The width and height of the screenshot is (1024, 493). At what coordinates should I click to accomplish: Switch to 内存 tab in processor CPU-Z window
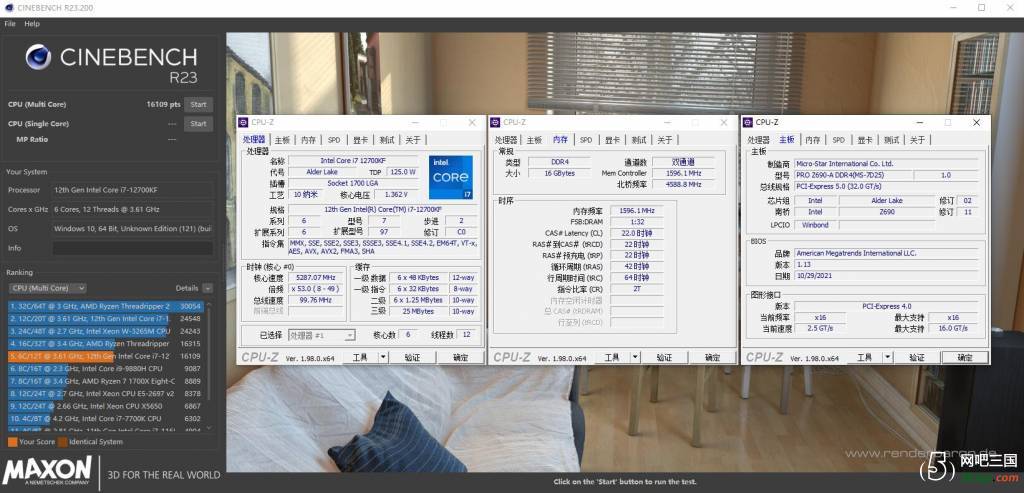308,140
